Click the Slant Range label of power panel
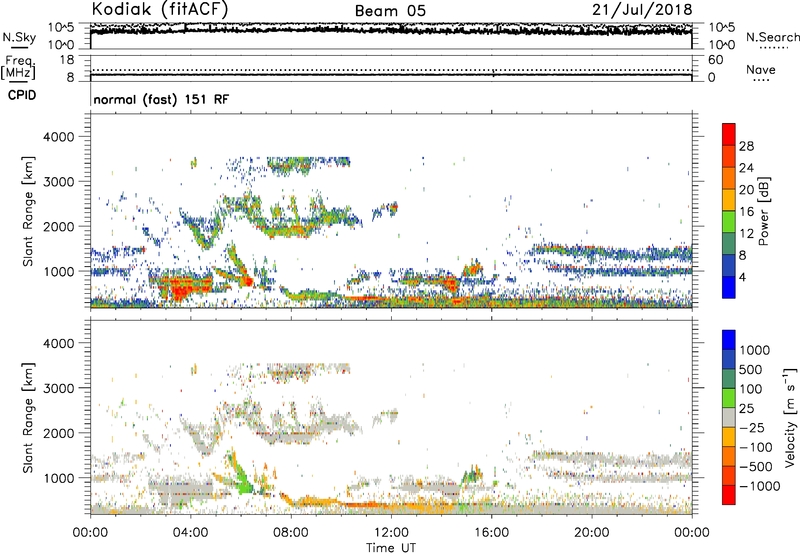 28,211
